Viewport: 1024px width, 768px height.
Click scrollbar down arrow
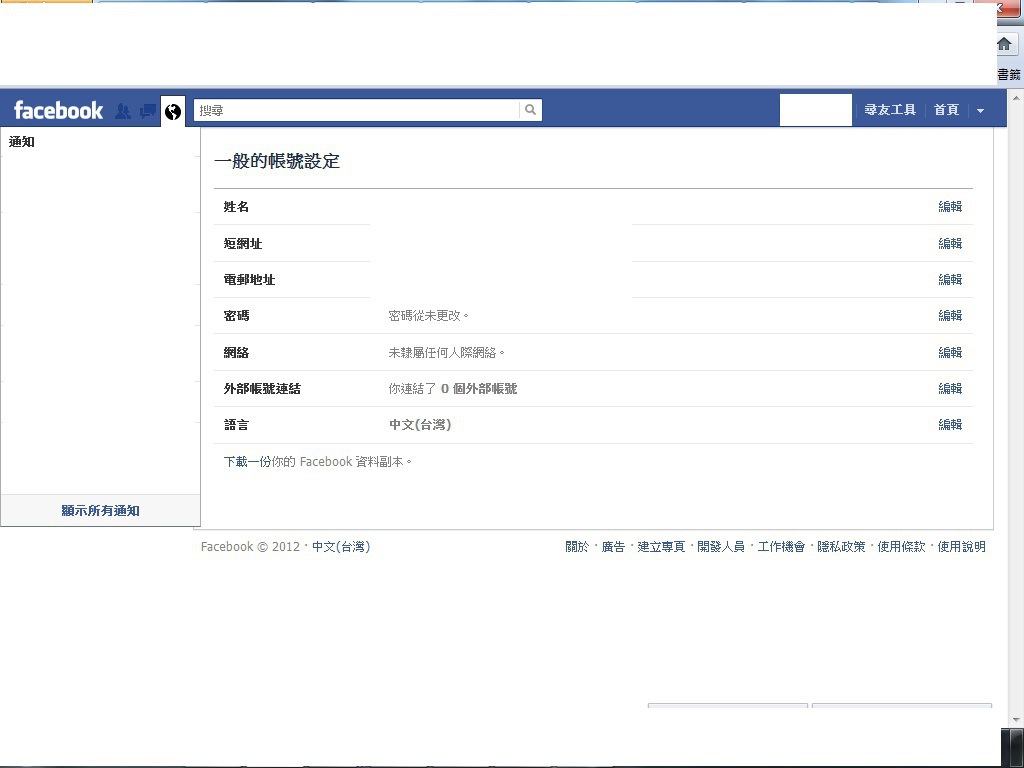1016,720
